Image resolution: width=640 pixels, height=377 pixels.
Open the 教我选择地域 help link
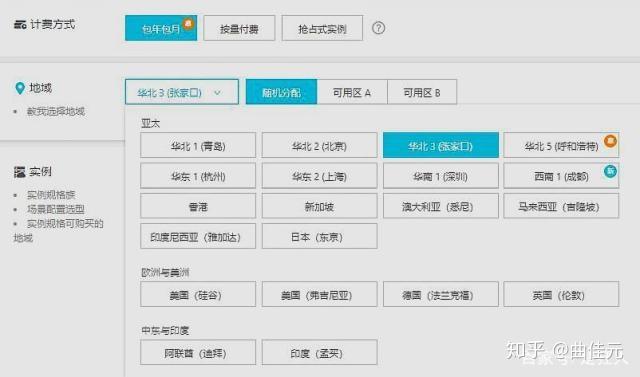point(56,111)
